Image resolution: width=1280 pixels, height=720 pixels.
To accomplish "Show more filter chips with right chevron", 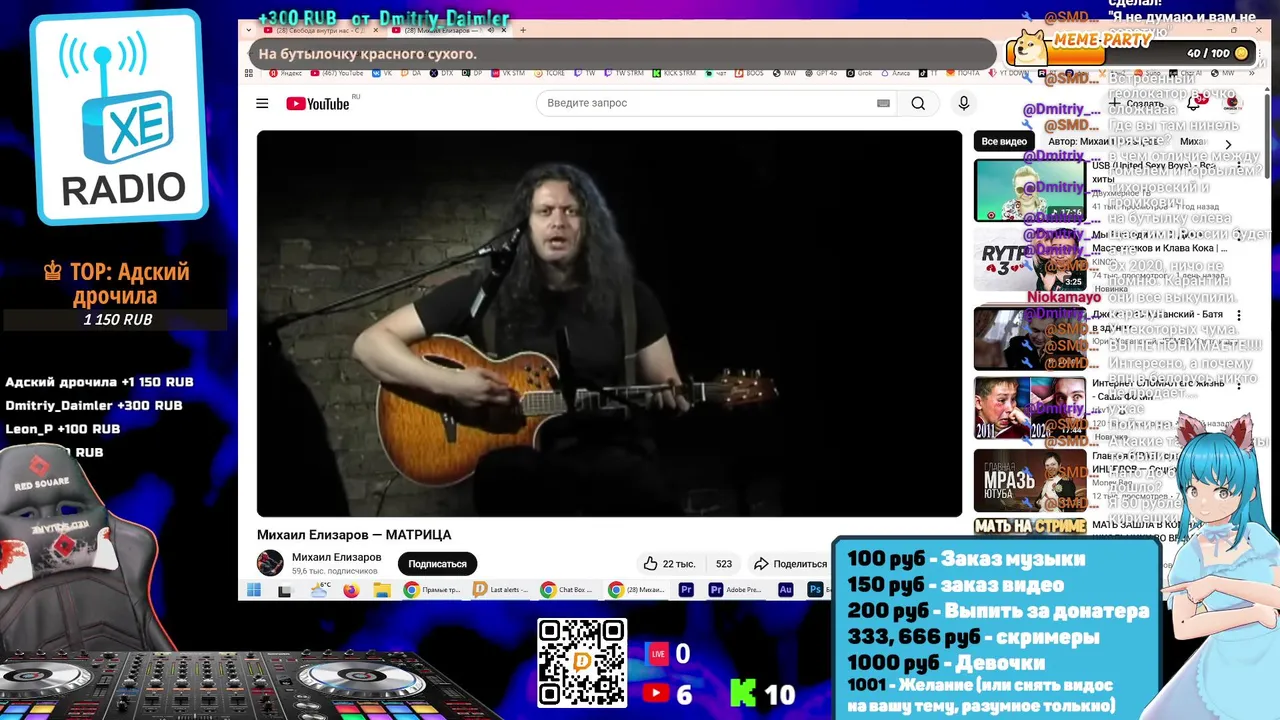I will [1229, 143].
